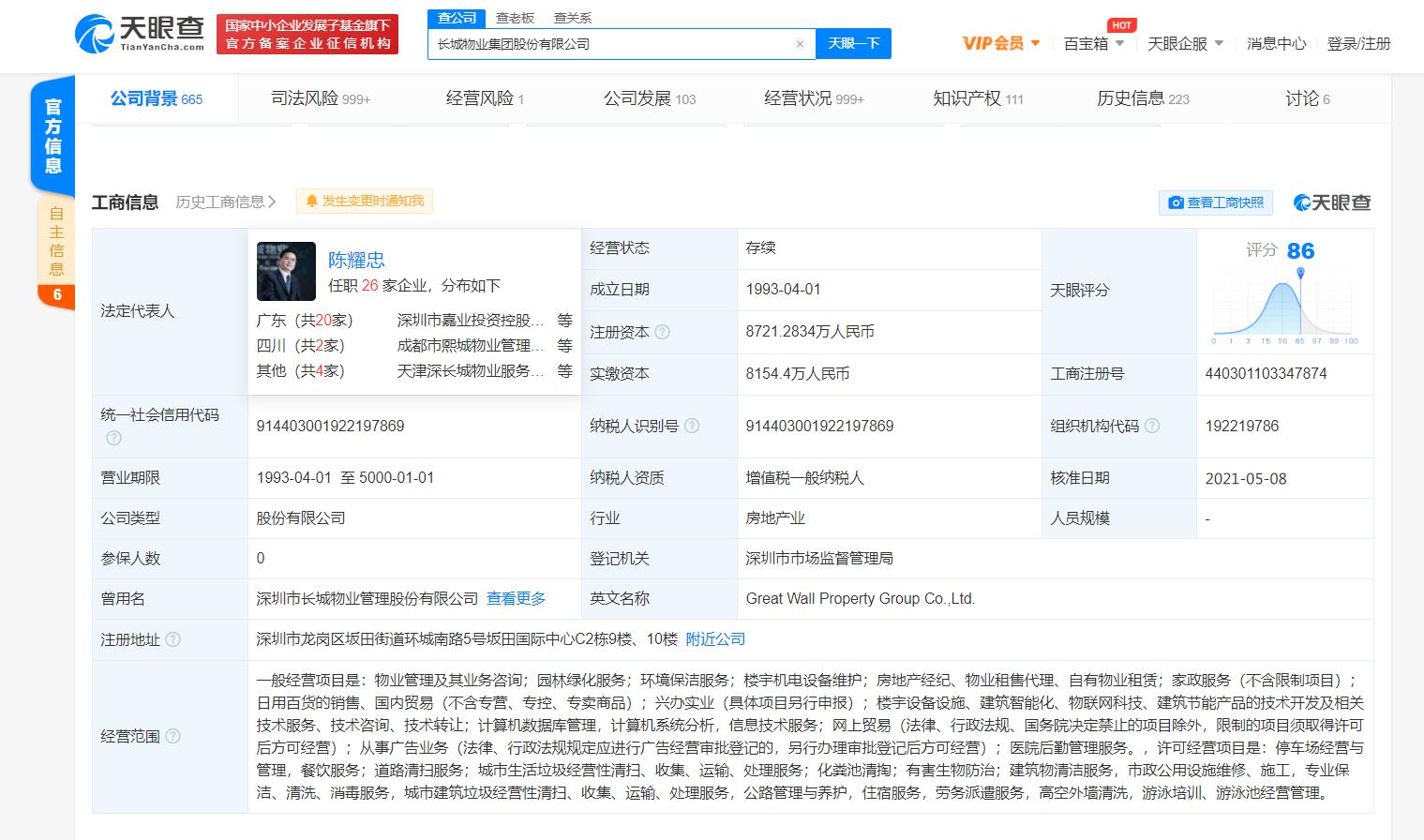
Task: Click the official credit agency red banner
Action: point(307,34)
